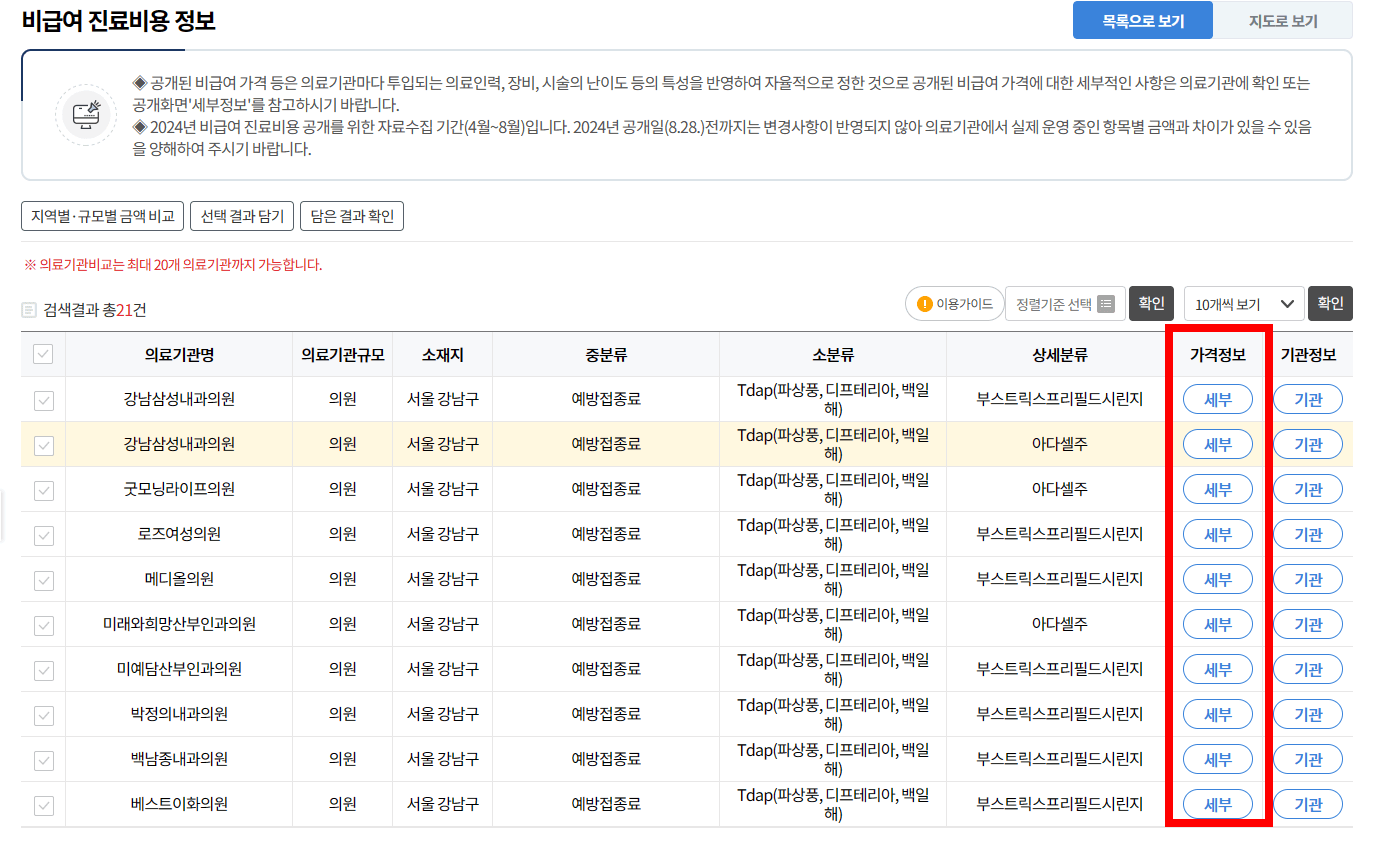Toggle checkbox for 베스트이화의원 row
The width and height of the screenshot is (1375, 842).
point(43,805)
